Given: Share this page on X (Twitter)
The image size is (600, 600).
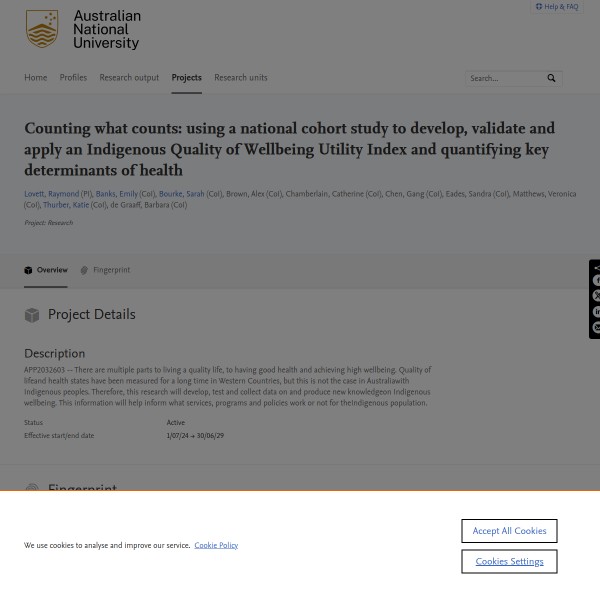Looking at the screenshot, I should click(x=596, y=296).
